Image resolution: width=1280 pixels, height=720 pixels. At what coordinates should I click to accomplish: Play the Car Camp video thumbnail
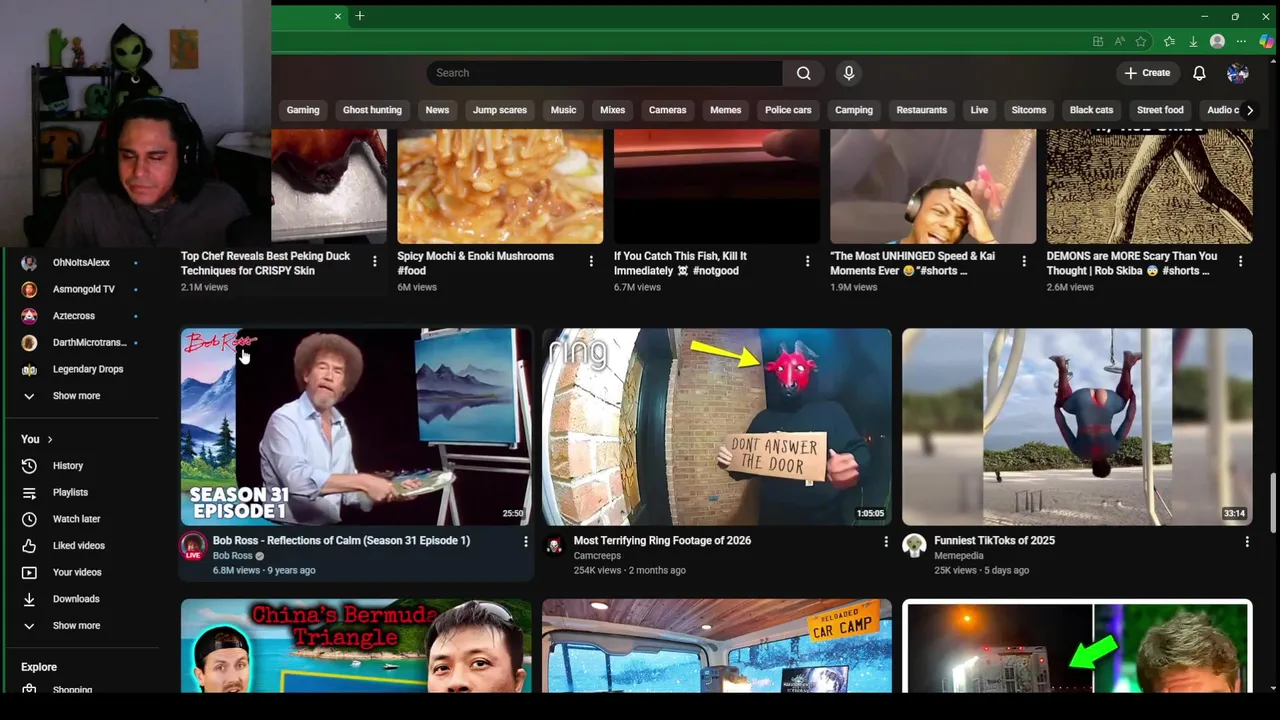pos(716,646)
